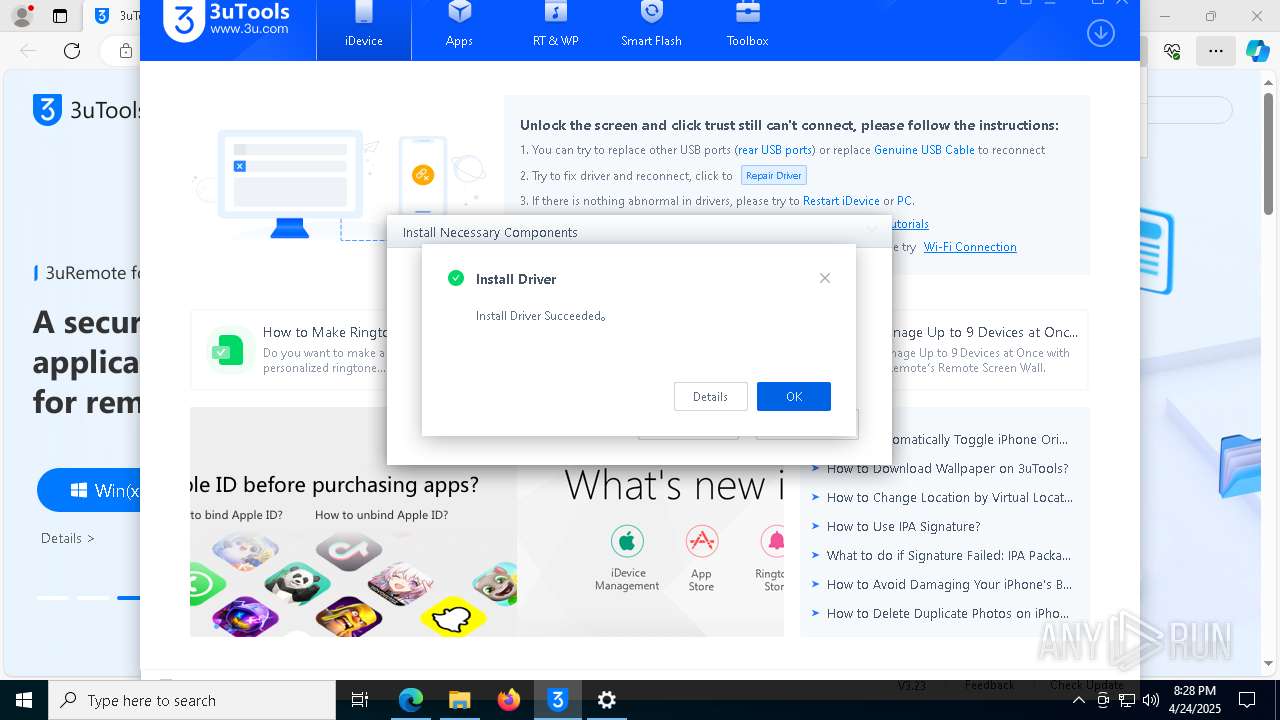Click the PC restart link
The width and height of the screenshot is (1280, 720).
tap(904, 201)
